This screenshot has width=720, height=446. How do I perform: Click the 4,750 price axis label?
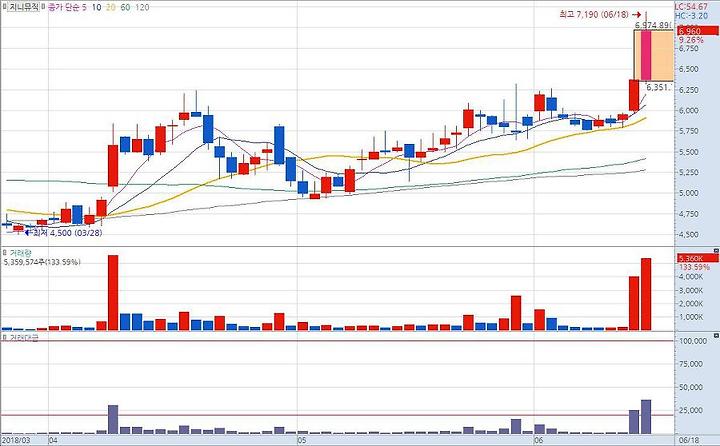[x=689, y=214]
